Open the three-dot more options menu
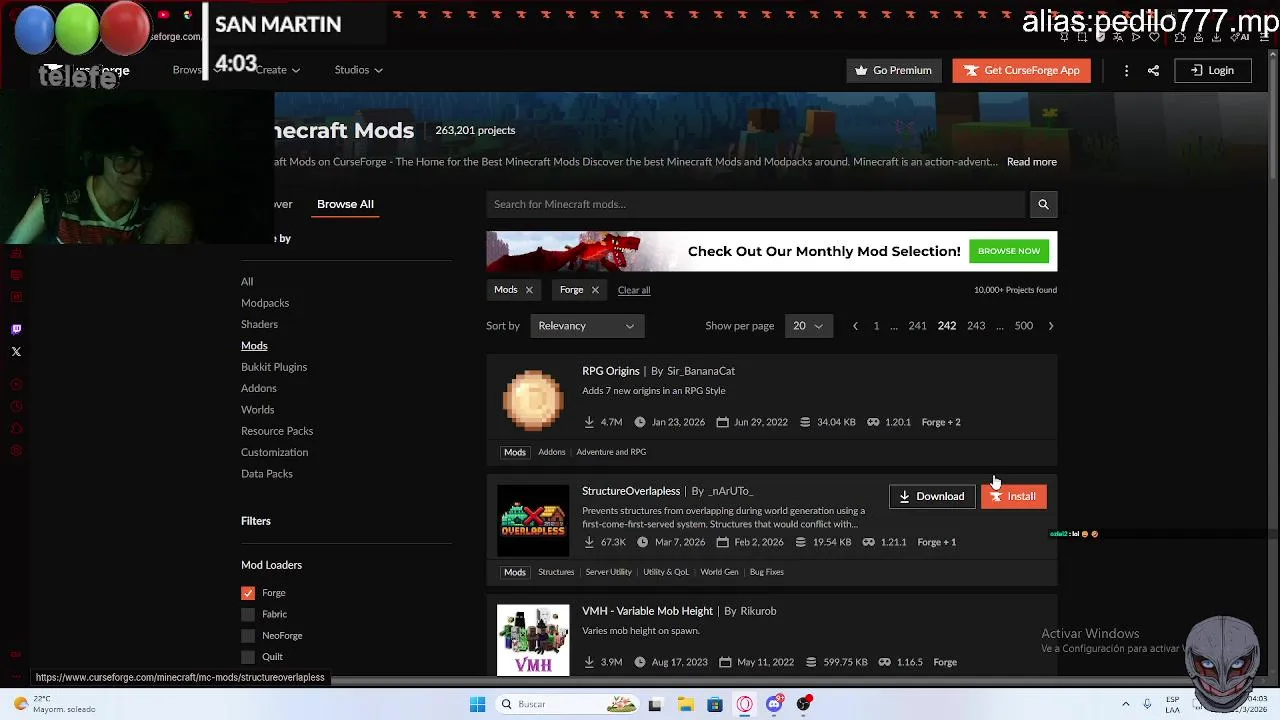The height and width of the screenshot is (720, 1280). [x=1126, y=70]
